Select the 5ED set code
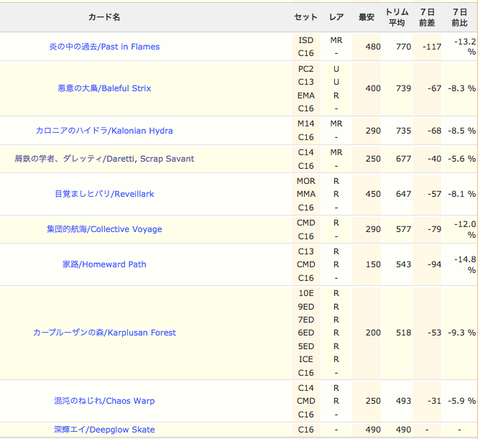 [306, 346]
